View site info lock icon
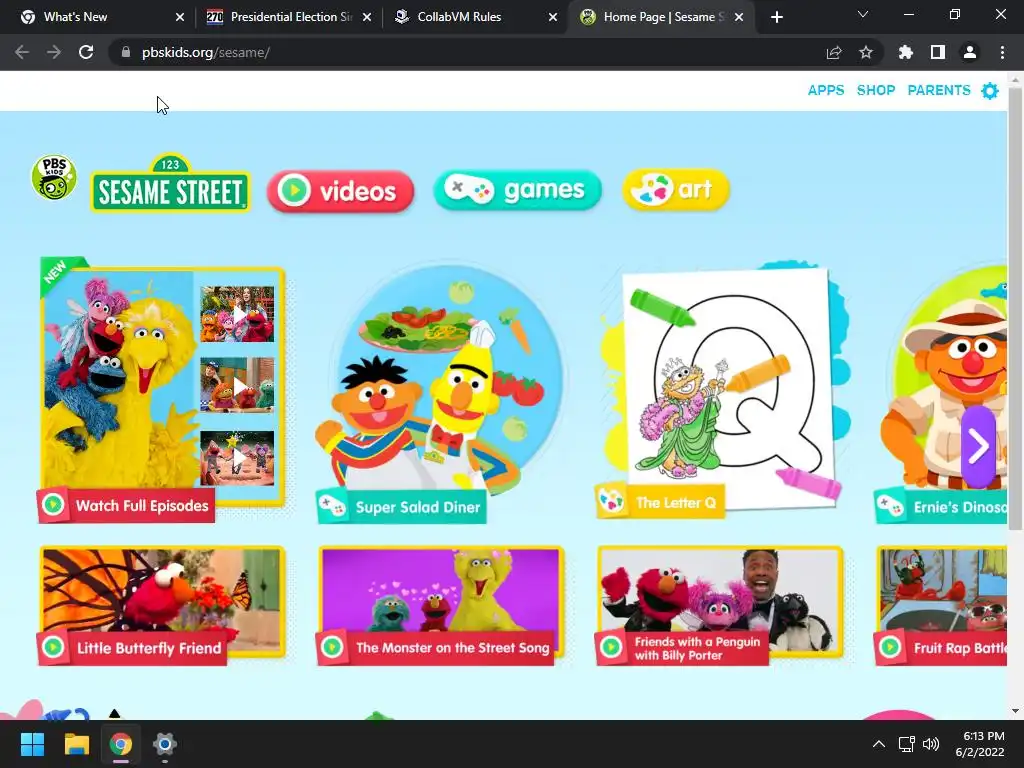This screenshot has width=1024, height=768. (125, 52)
